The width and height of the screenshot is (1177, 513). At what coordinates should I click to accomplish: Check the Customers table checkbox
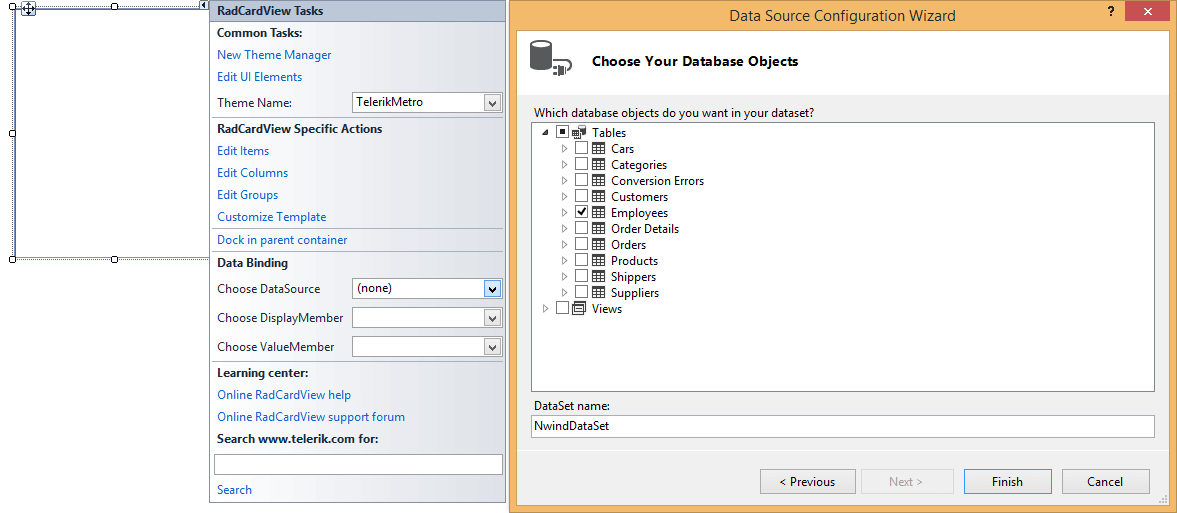pos(582,196)
